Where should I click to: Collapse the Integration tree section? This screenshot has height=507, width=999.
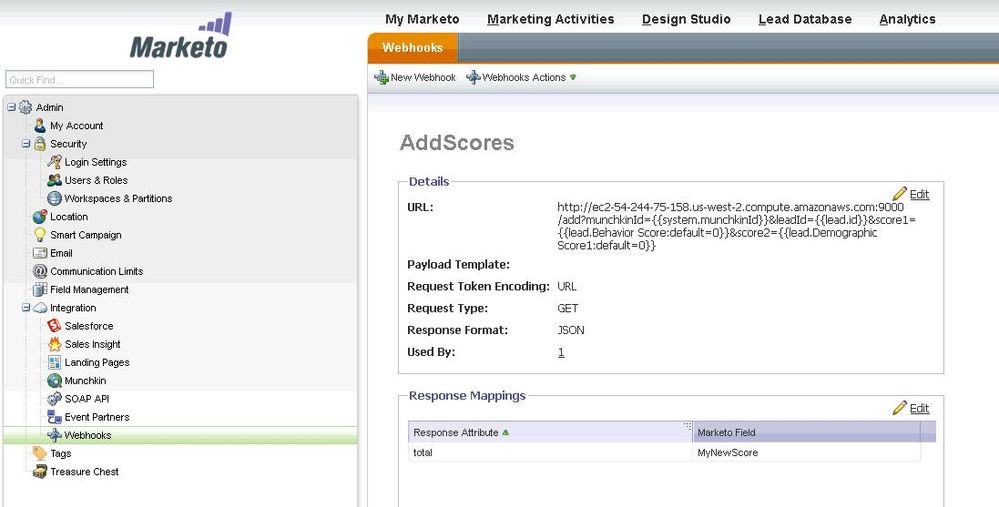tap(26, 308)
